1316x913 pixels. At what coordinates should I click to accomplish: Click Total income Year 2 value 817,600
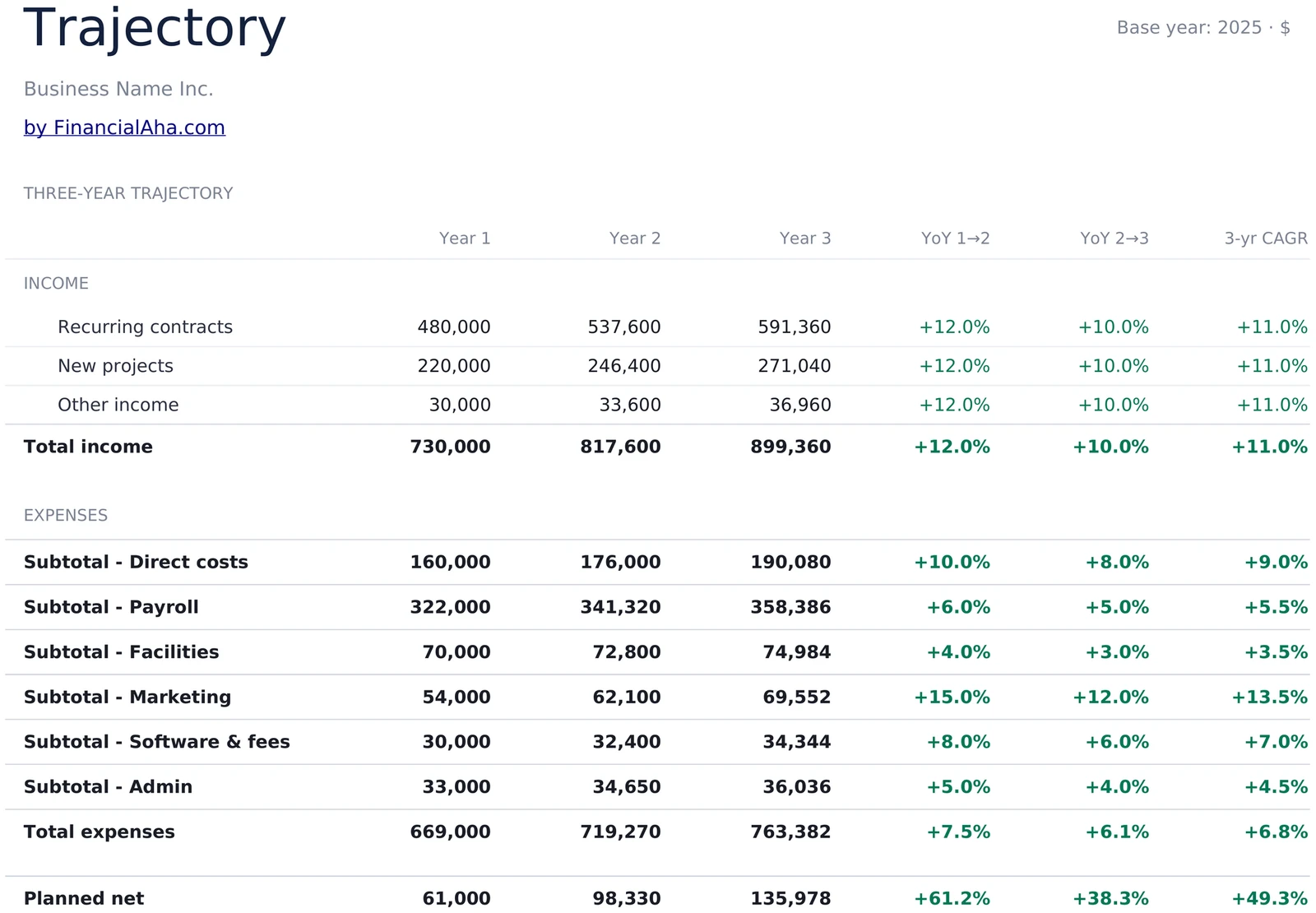621,447
